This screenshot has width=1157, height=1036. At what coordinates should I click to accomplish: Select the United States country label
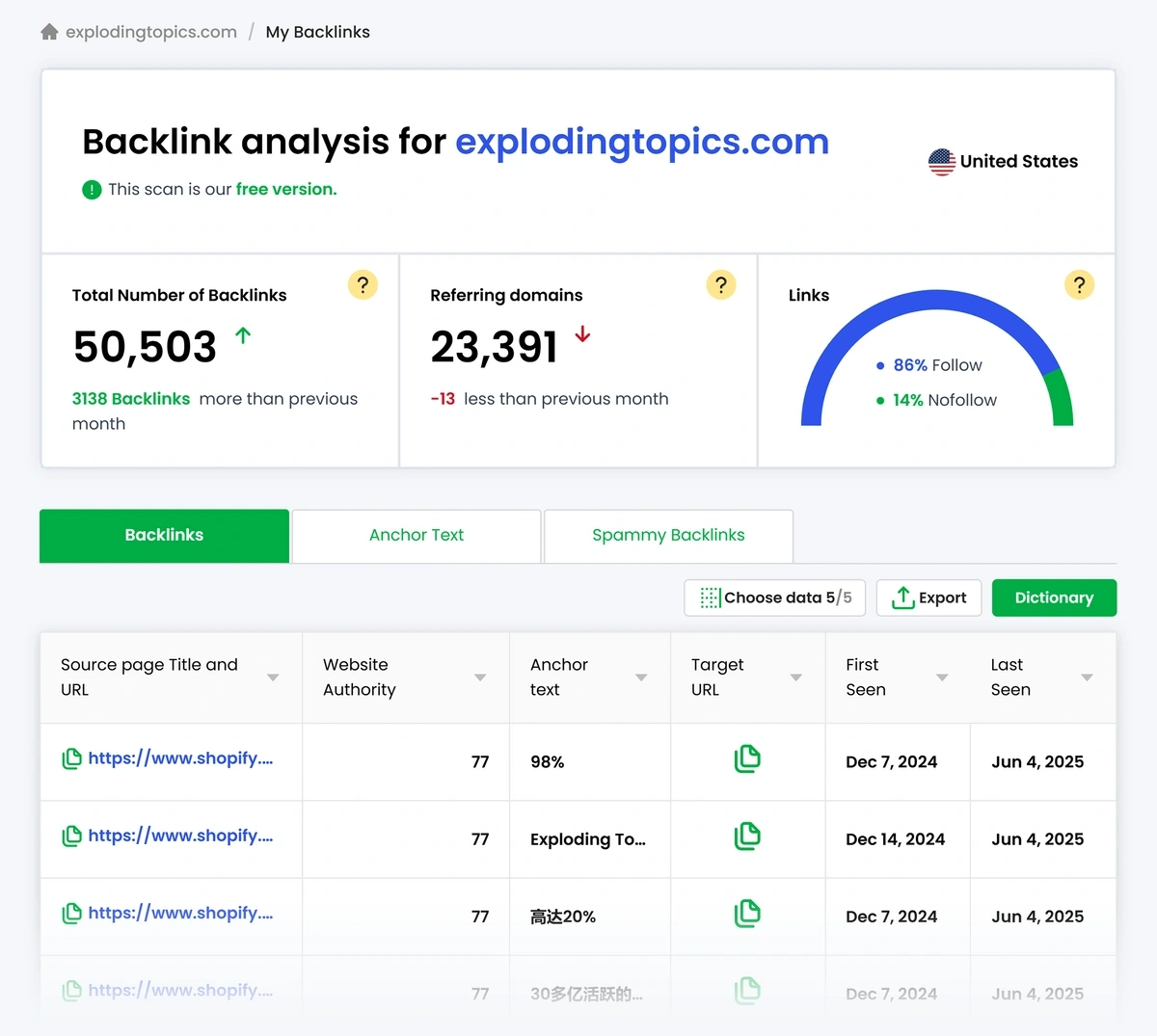[1019, 161]
